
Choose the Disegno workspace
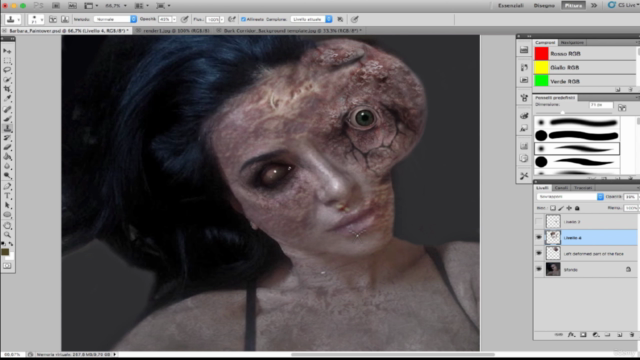tap(544, 5)
